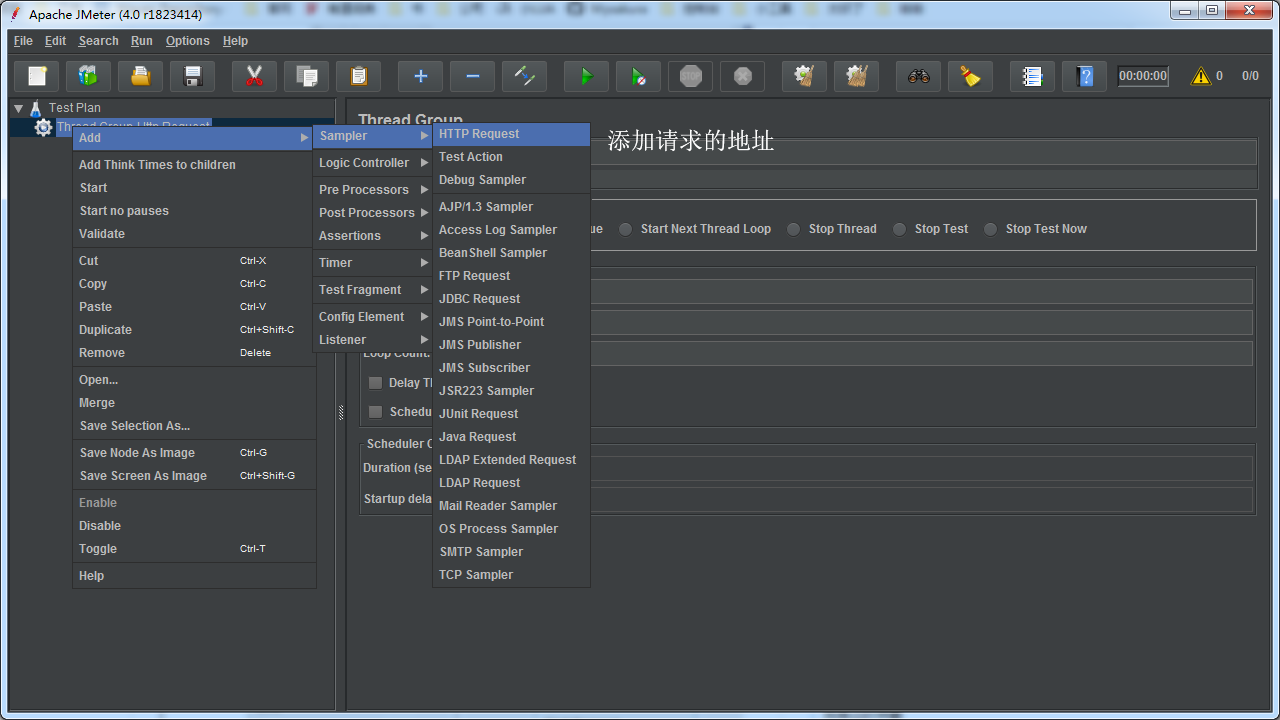Open the Help menu in menu bar
The width and height of the screenshot is (1280, 720).
[x=235, y=41]
